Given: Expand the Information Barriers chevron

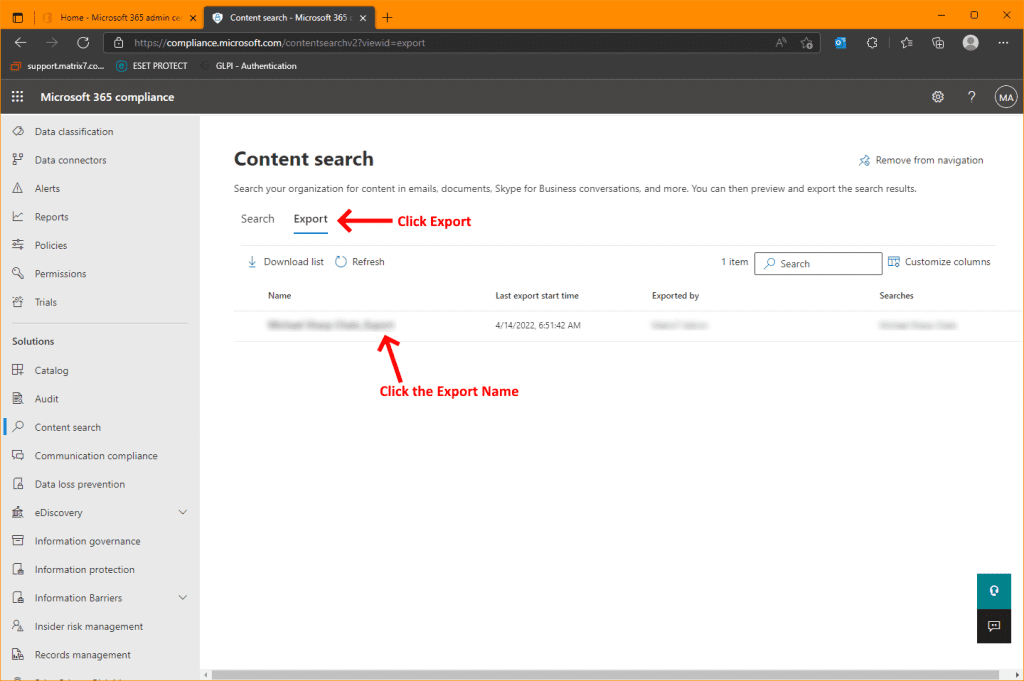Looking at the screenshot, I should tap(183, 597).
